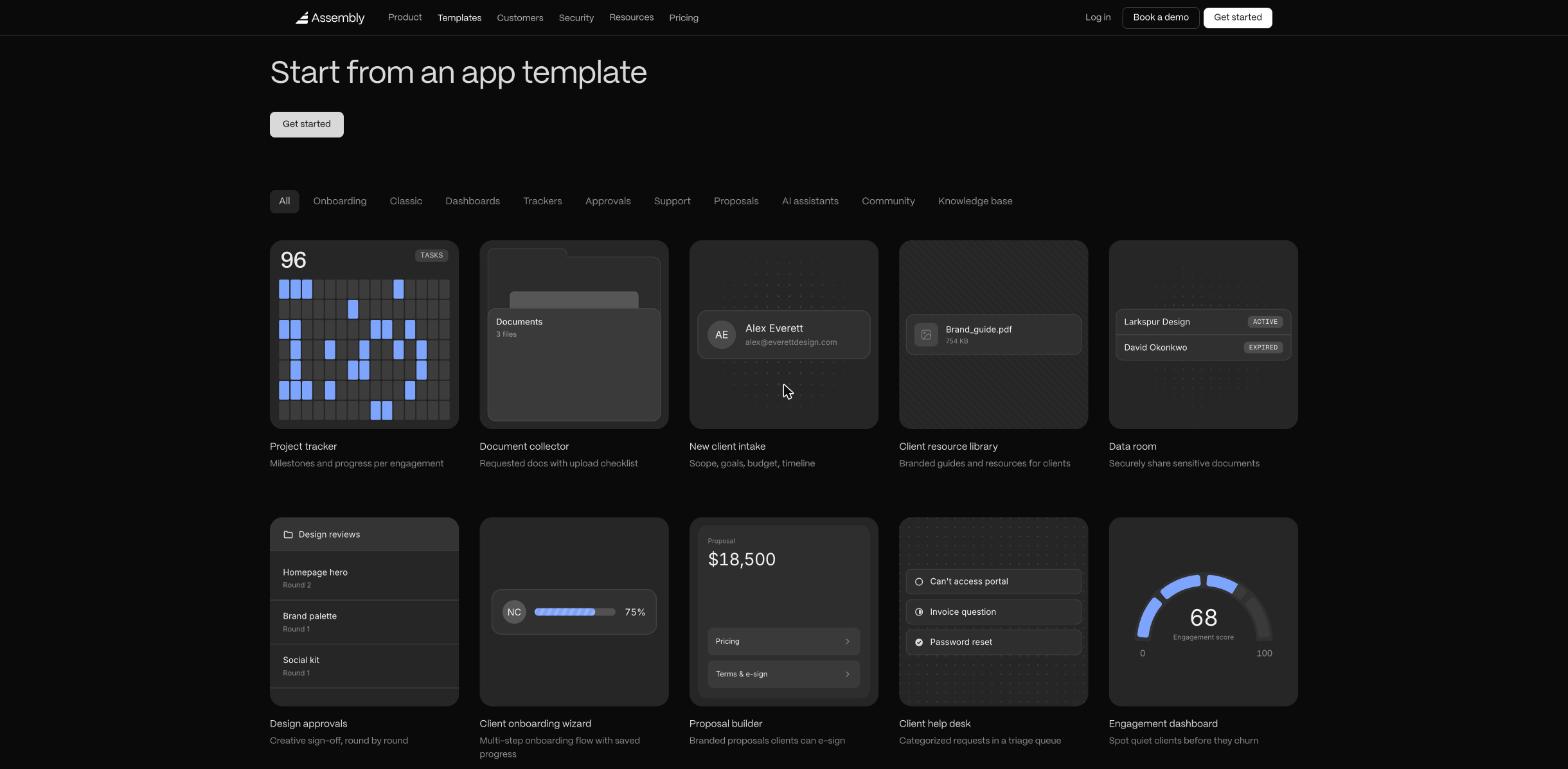Click the empty circle icon beside Can't access portal
Image resolution: width=1568 pixels, height=769 pixels.
coord(919,582)
